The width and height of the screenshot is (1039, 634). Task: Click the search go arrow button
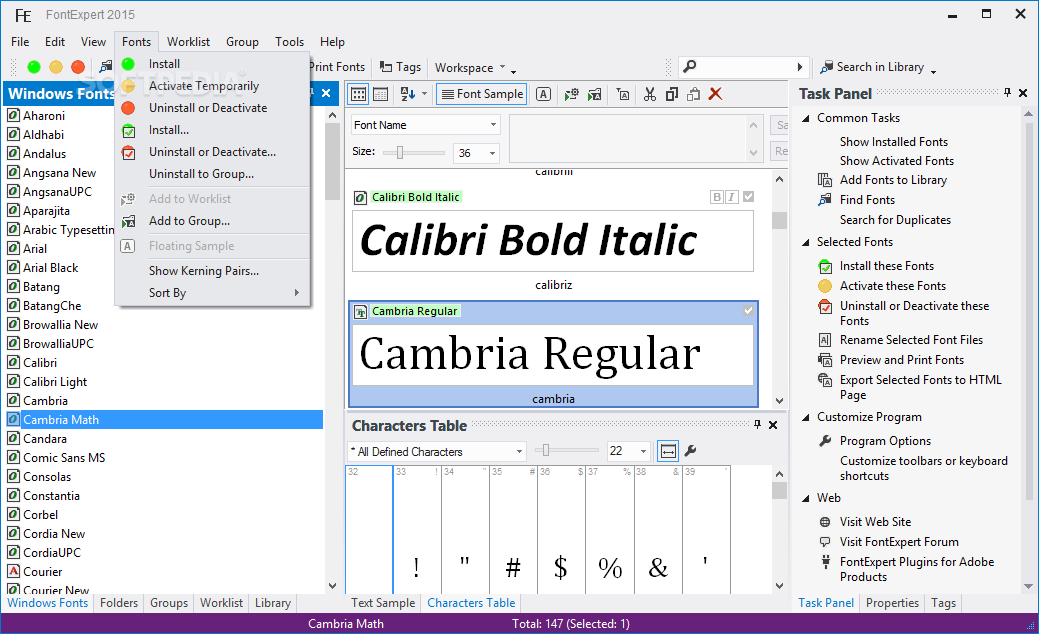(x=800, y=67)
